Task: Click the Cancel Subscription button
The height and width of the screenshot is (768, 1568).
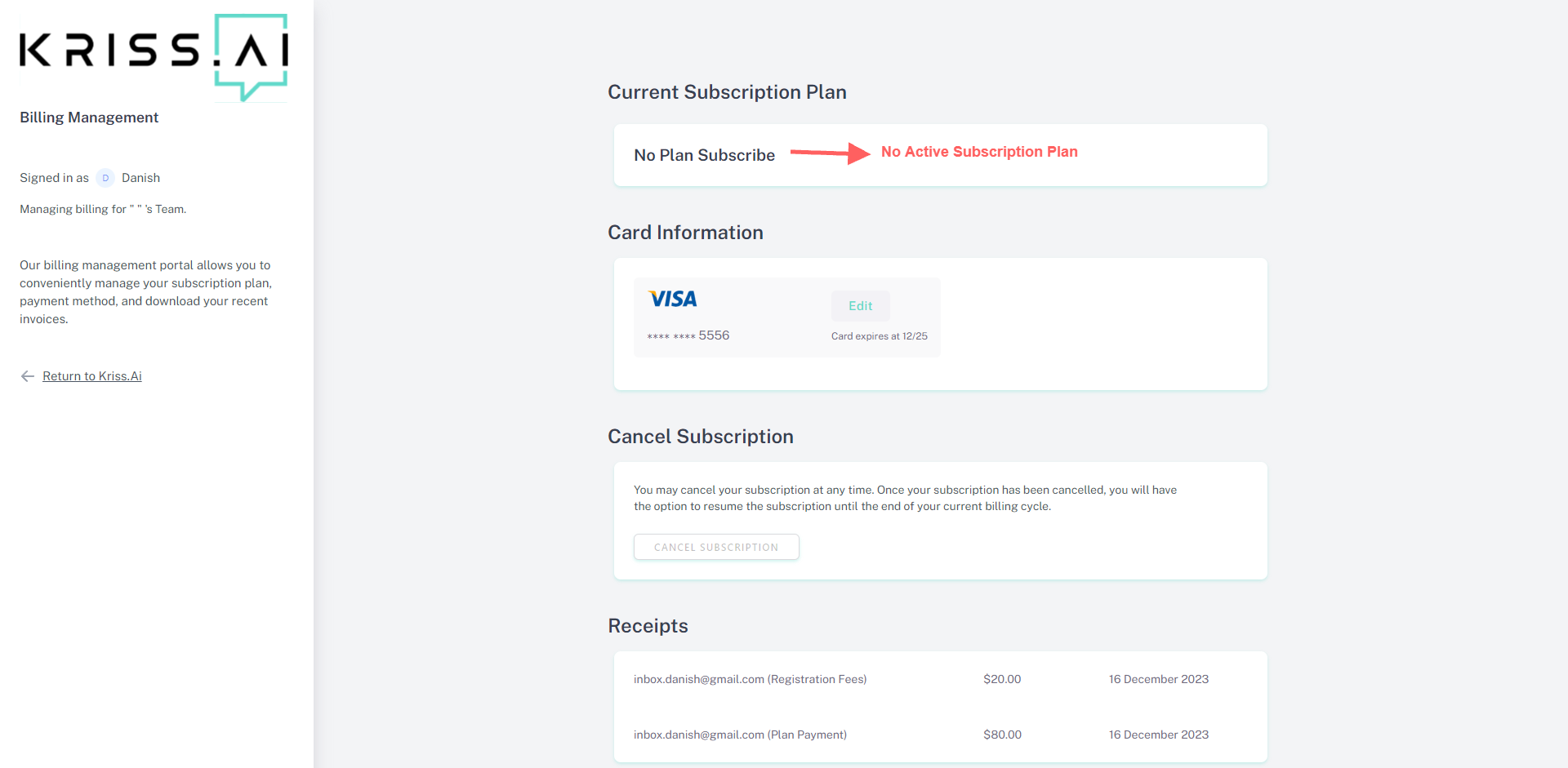Action: click(716, 547)
